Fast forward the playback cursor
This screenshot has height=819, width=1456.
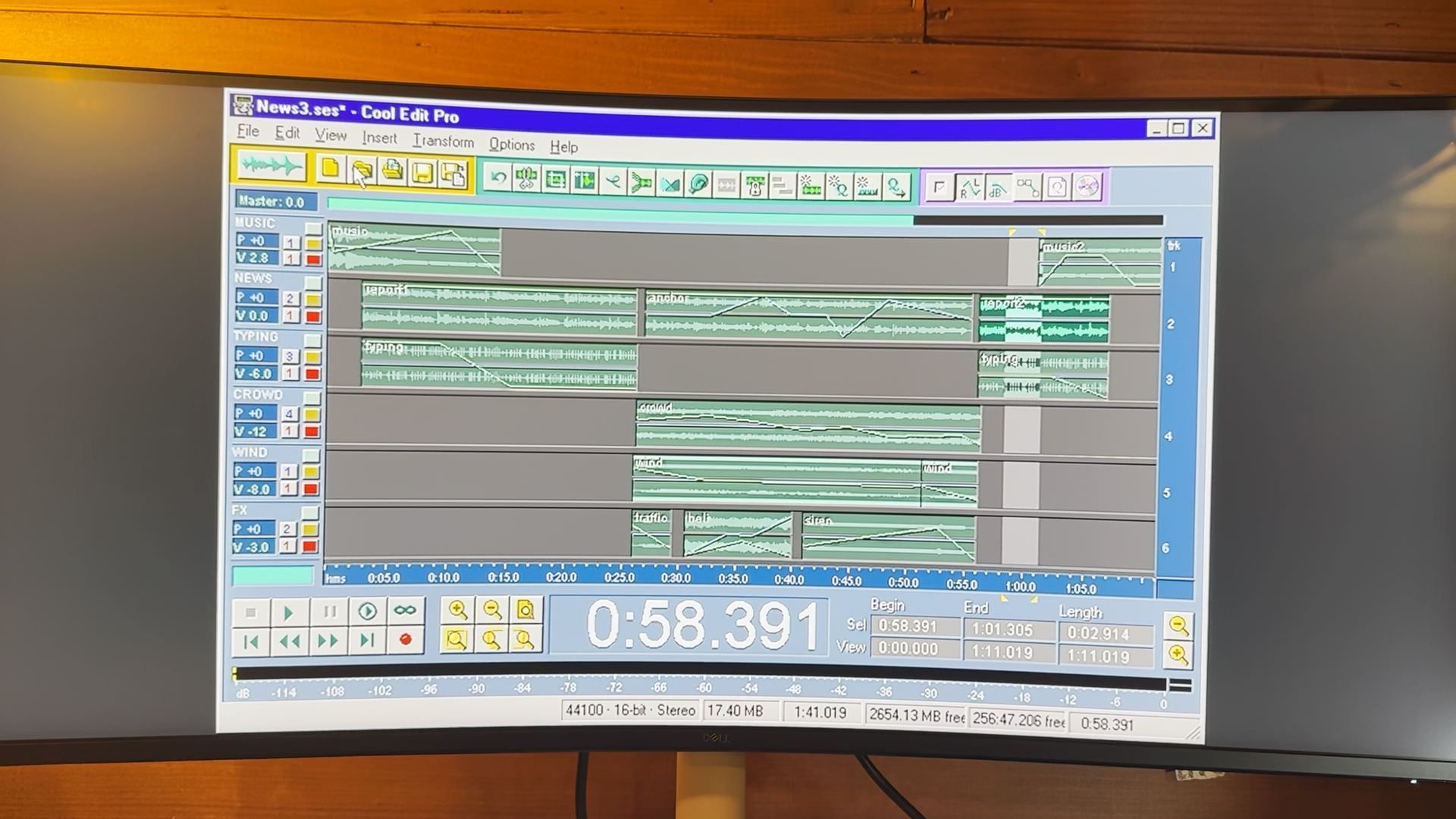pyautogui.click(x=328, y=641)
